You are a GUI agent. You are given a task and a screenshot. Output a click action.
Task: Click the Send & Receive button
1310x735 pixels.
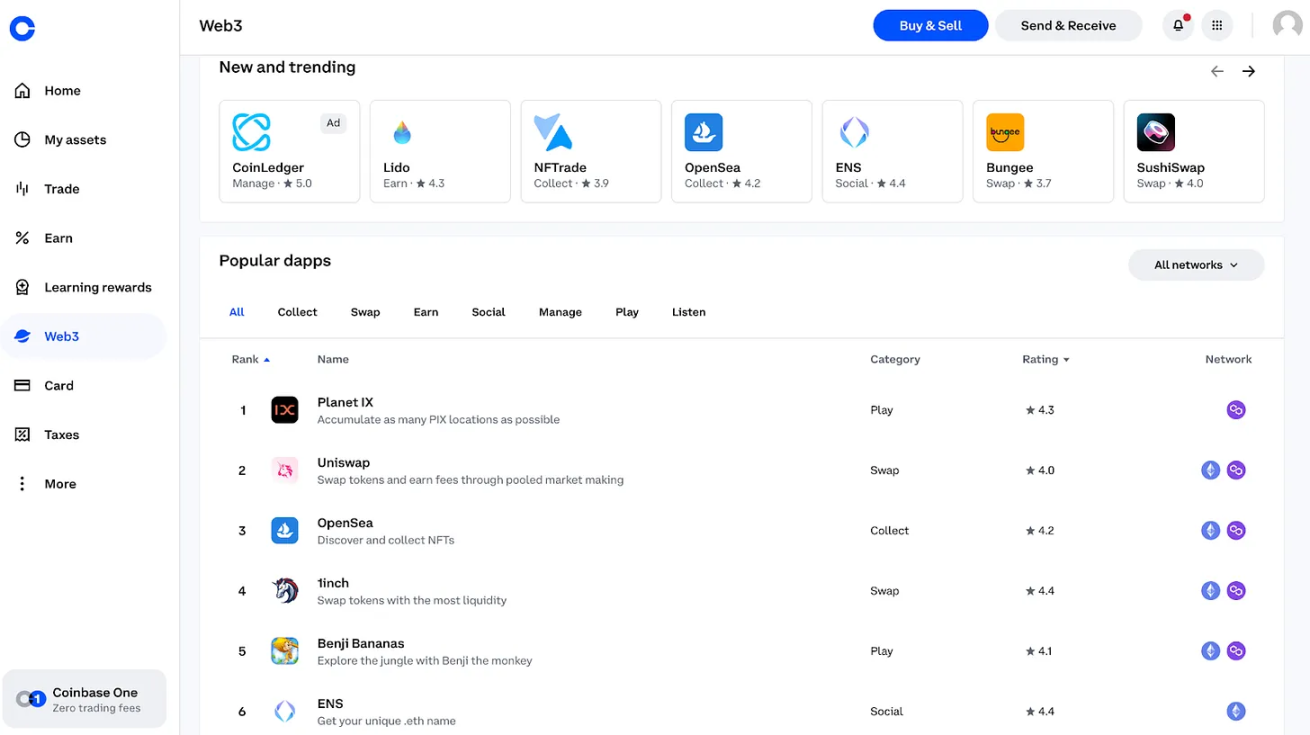click(1068, 25)
